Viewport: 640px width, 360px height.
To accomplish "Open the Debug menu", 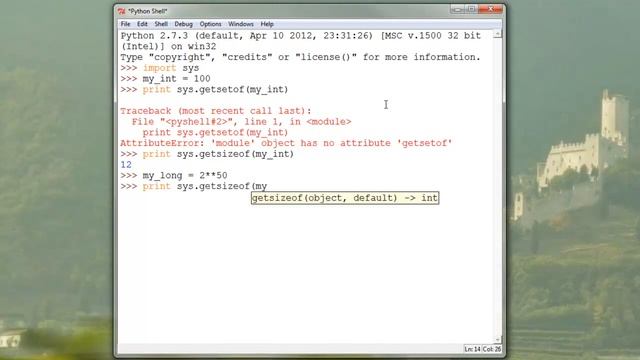I will (x=183, y=24).
